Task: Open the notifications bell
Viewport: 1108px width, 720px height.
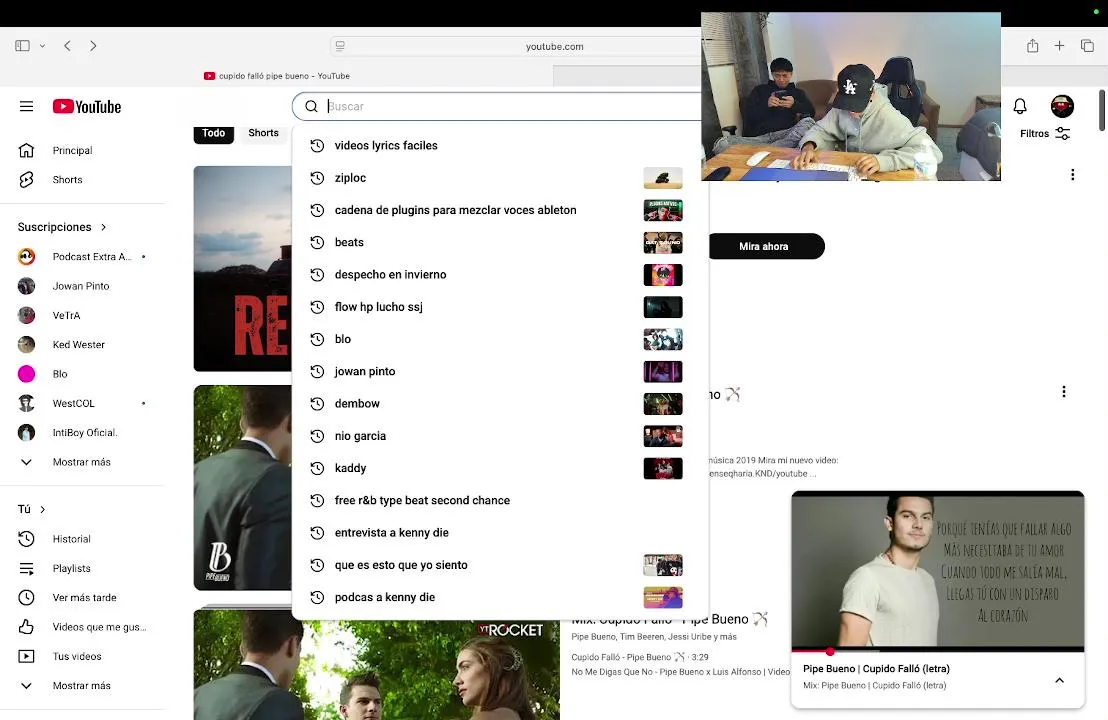Action: click(1020, 106)
